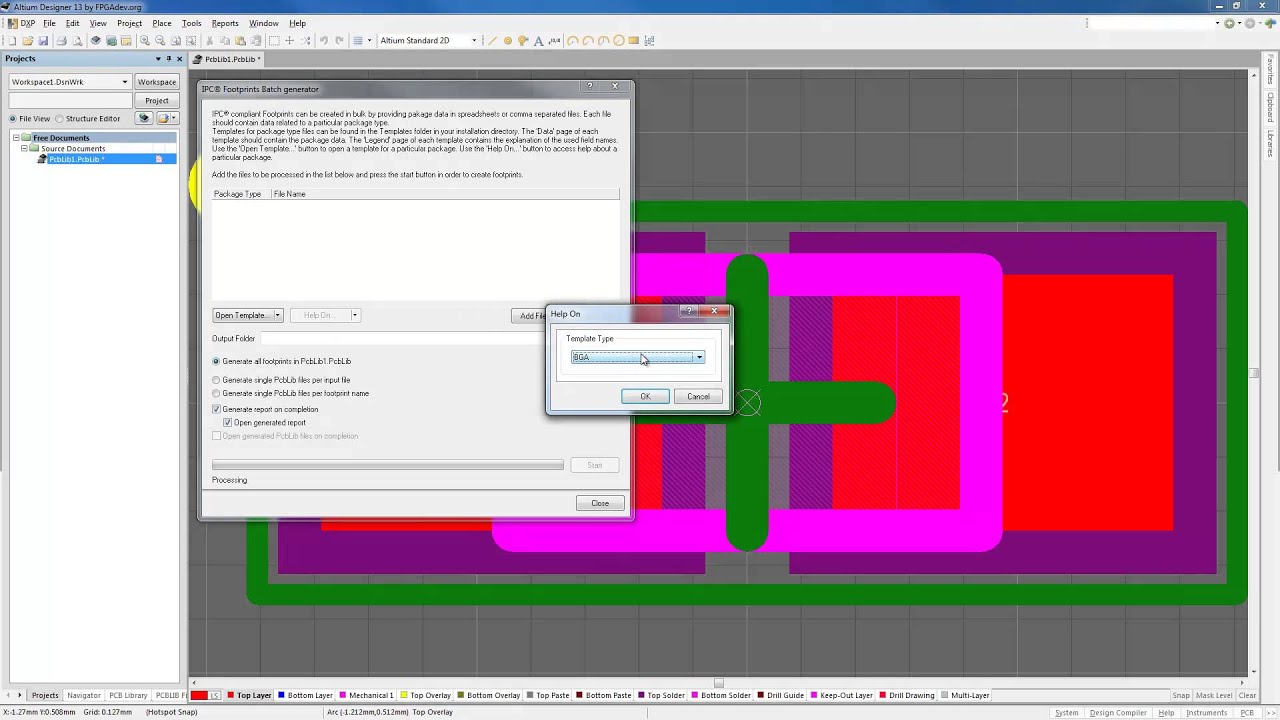The image size is (1280, 720).
Task: Click Close in the Batch generator dialog
Action: click(600, 503)
